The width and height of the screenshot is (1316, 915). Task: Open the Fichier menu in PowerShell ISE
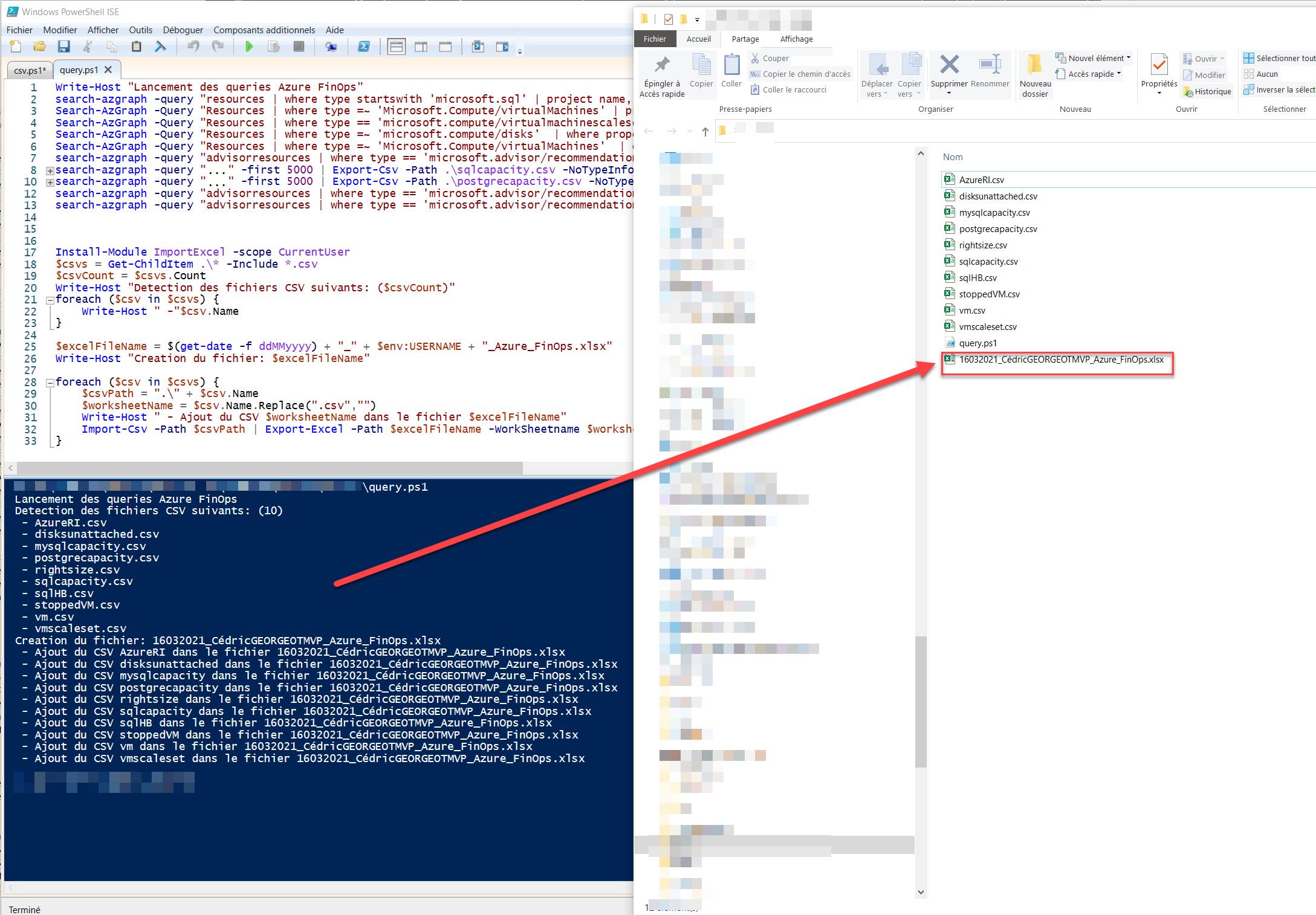19,30
